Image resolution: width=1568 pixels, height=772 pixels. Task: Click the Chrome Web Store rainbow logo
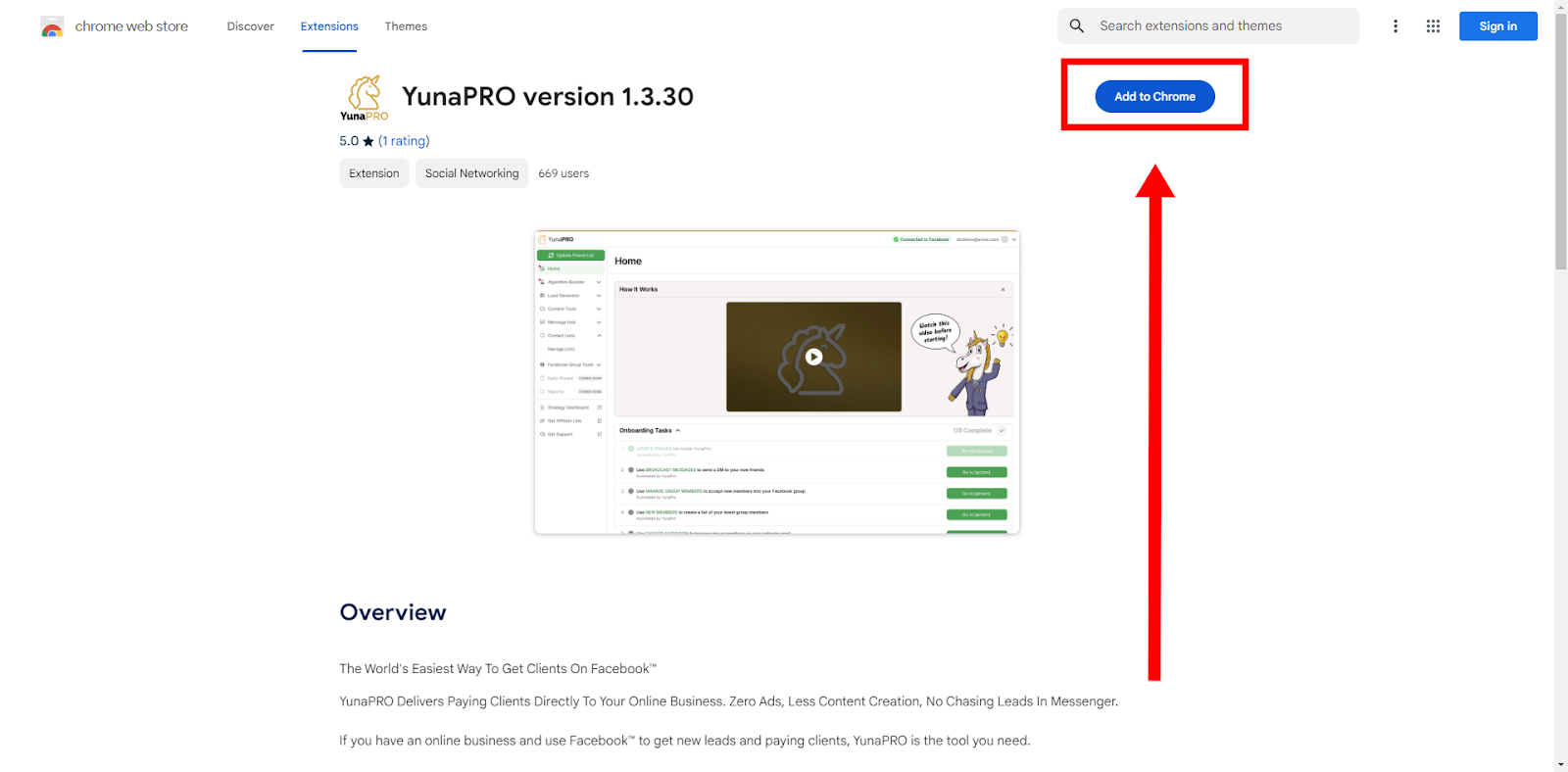[x=52, y=26]
